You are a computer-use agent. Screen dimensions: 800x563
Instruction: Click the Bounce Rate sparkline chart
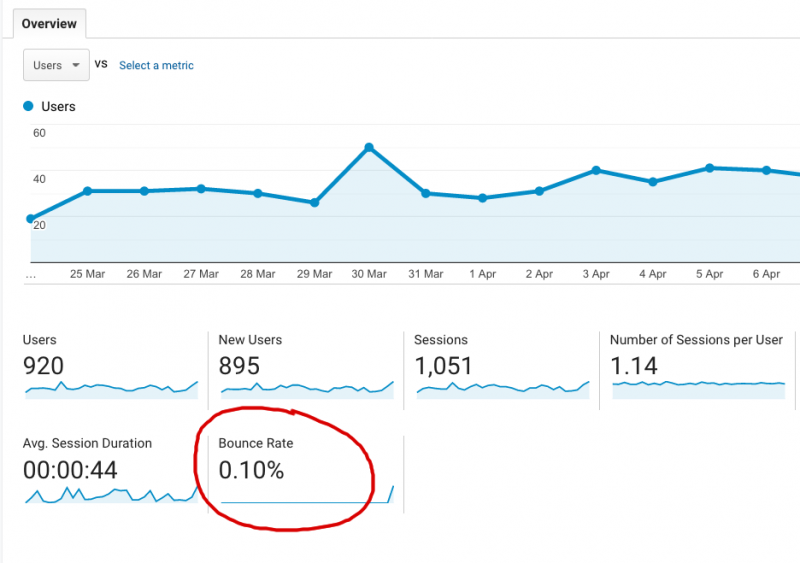[307, 496]
